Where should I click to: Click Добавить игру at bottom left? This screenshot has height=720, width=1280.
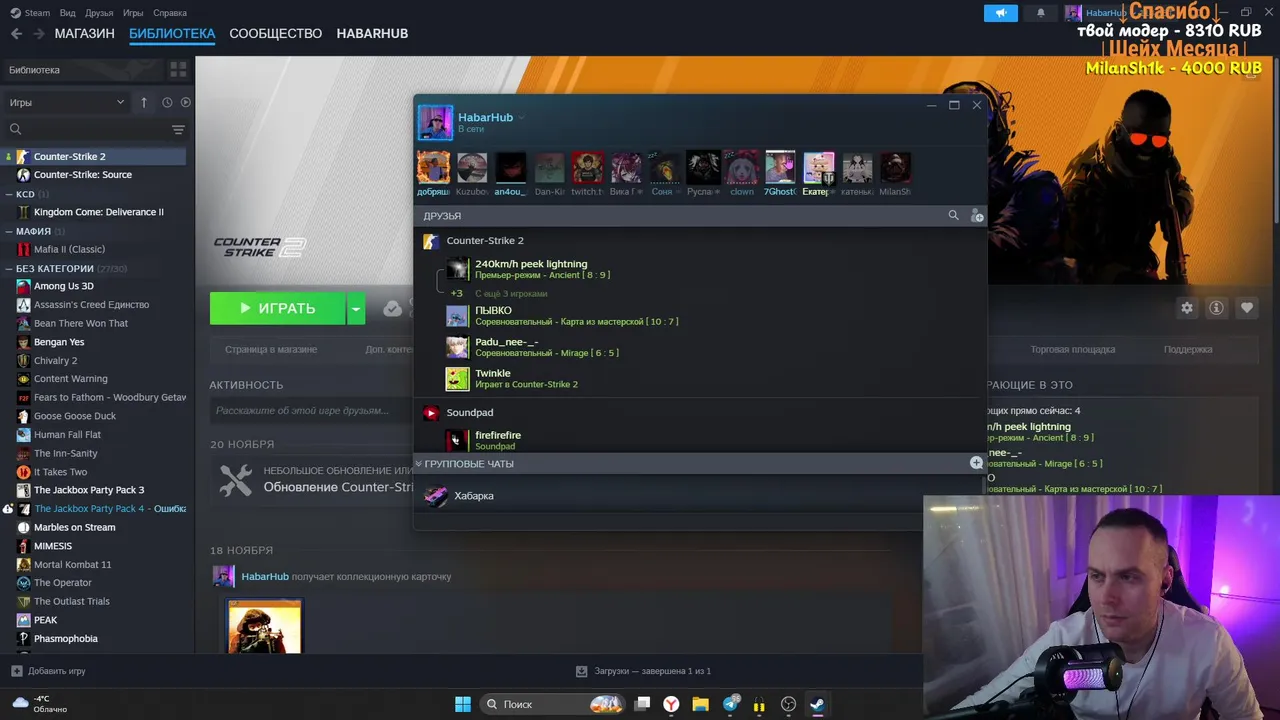pos(48,671)
